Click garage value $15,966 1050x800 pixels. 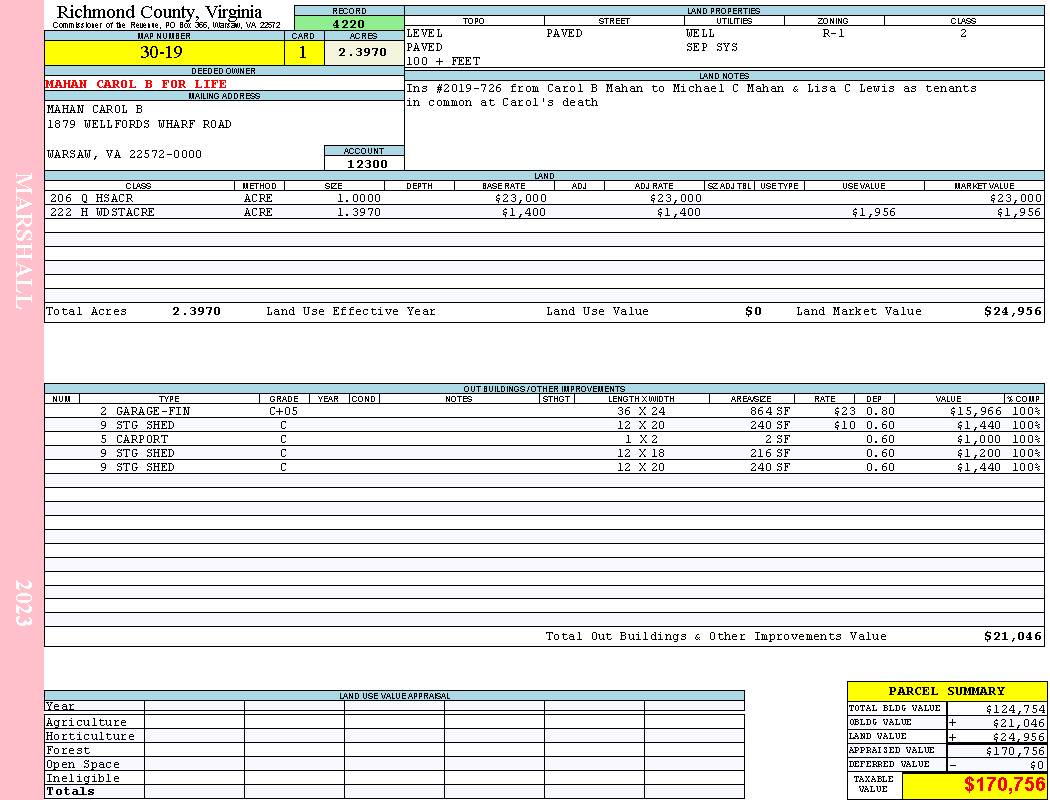tap(976, 411)
